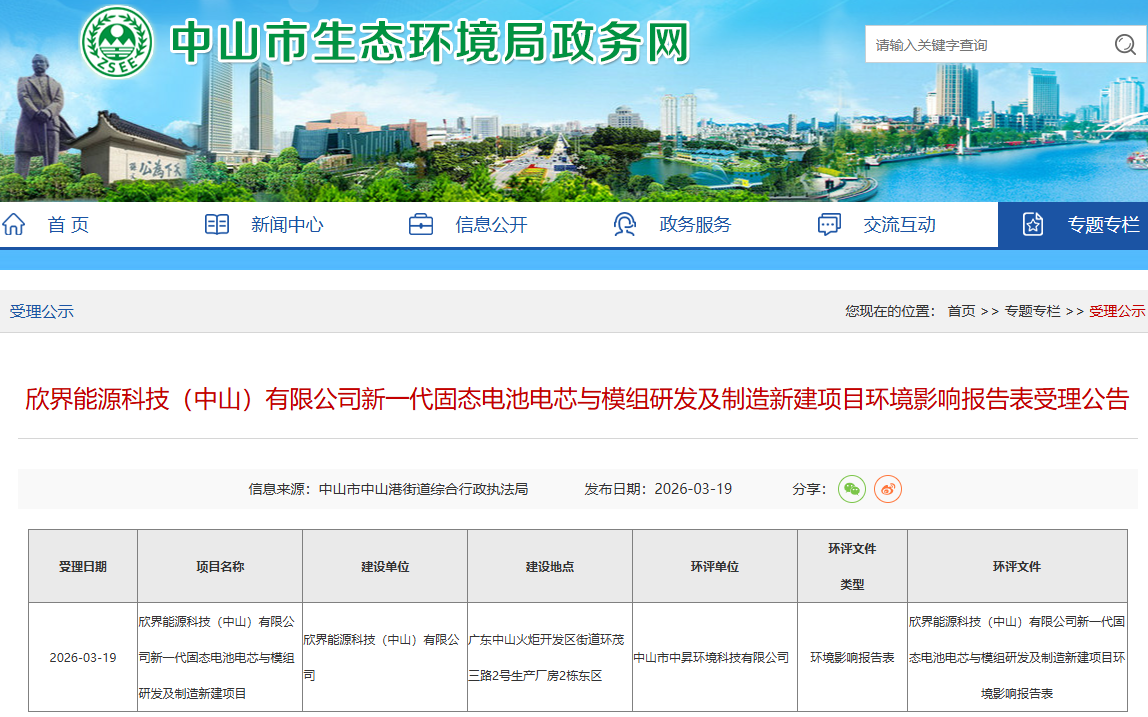Viewport: 1148px width, 717px height.
Task: Select the 中山市中昇环境科技有限公司 table cell
Action: tap(715, 659)
